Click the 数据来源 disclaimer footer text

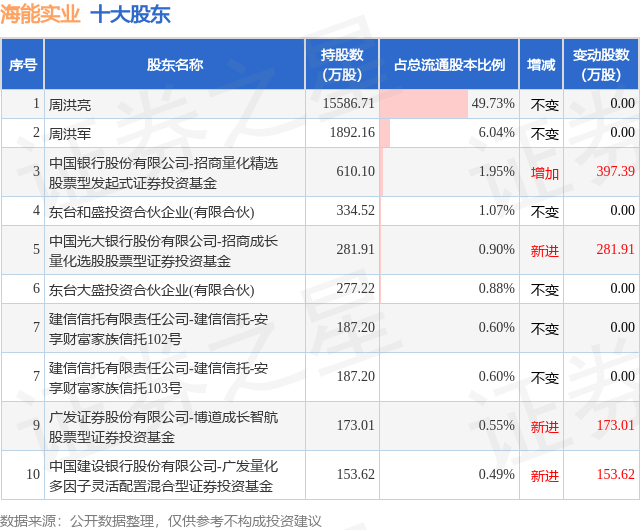click(x=160, y=521)
